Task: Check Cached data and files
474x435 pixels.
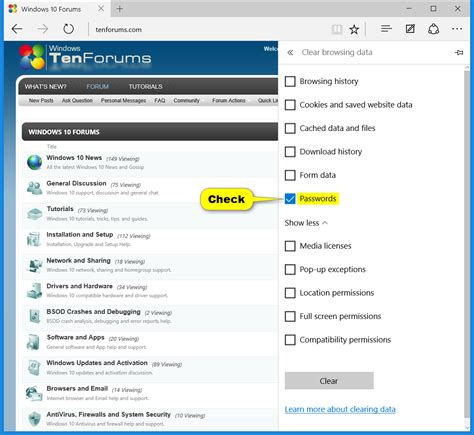Action: click(x=290, y=128)
